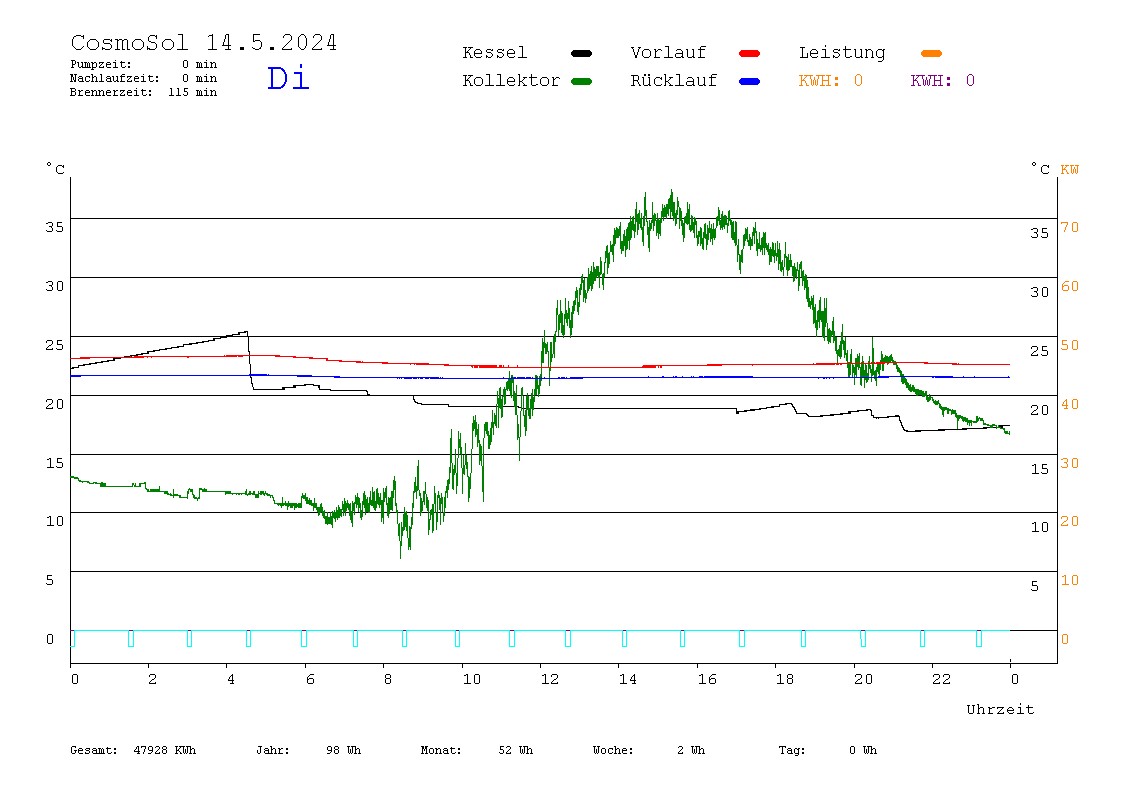Click the 'Jahr:' label
Viewport: 1148px width, 812px height.
point(273,750)
